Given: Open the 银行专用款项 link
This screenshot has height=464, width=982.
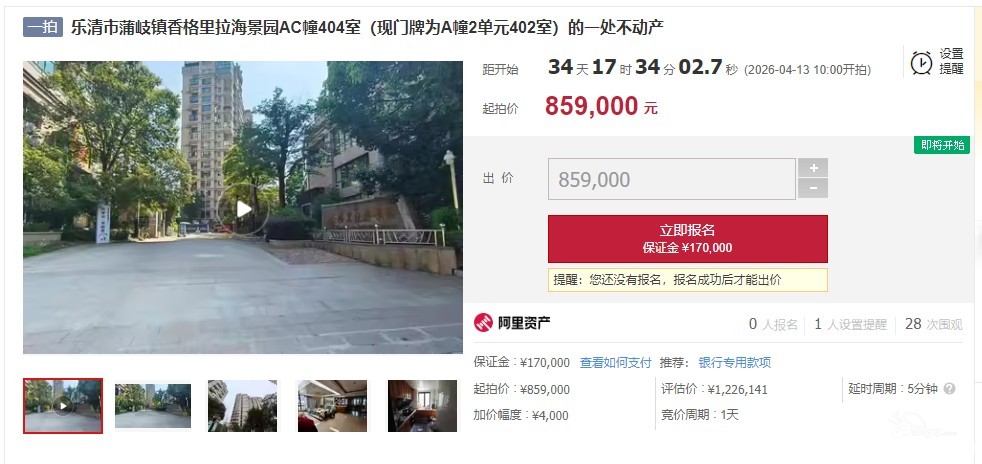Looking at the screenshot, I should [x=735, y=363].
